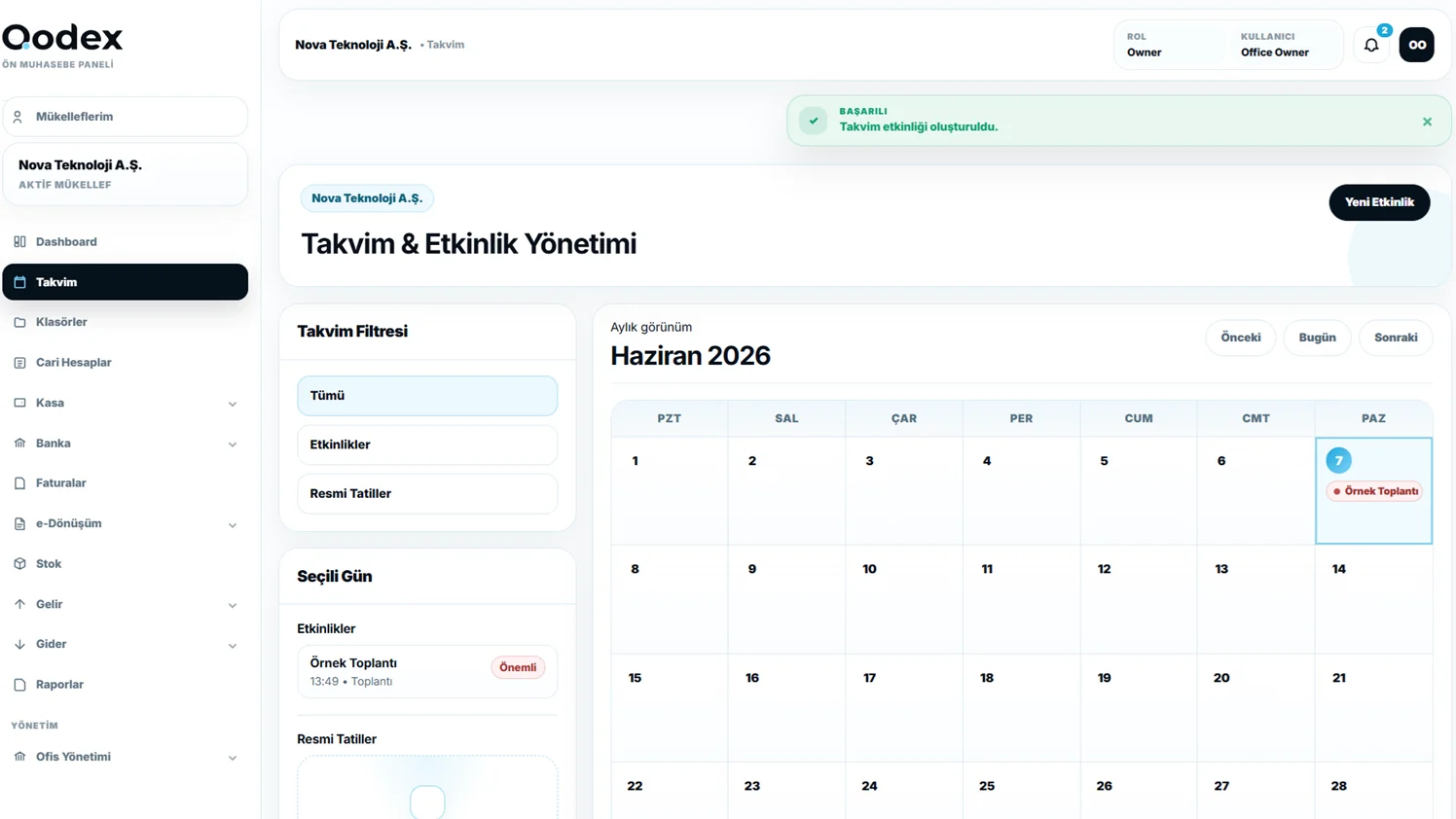Dismiss the success notification with X

point(1427,122)
